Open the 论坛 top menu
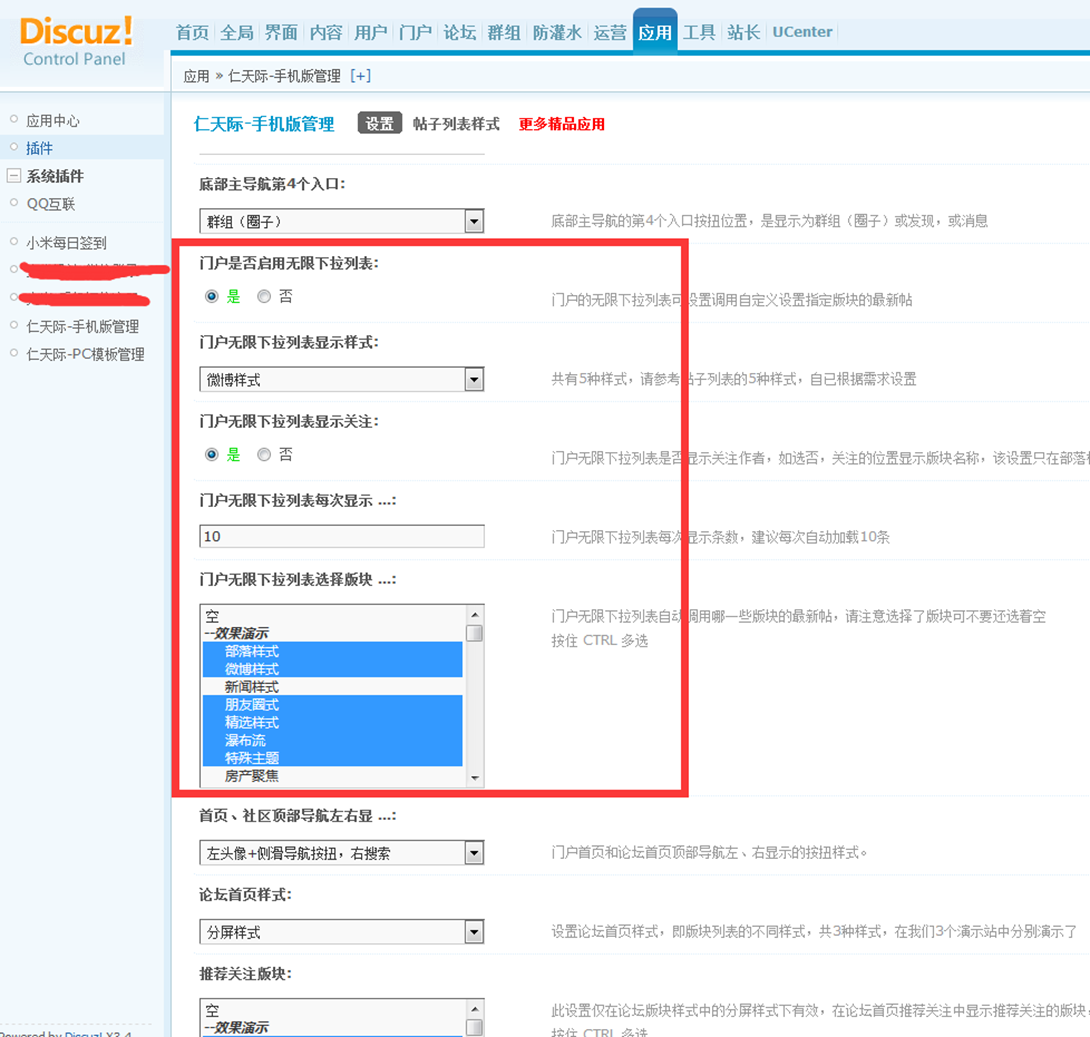 [x=460, y=33]
